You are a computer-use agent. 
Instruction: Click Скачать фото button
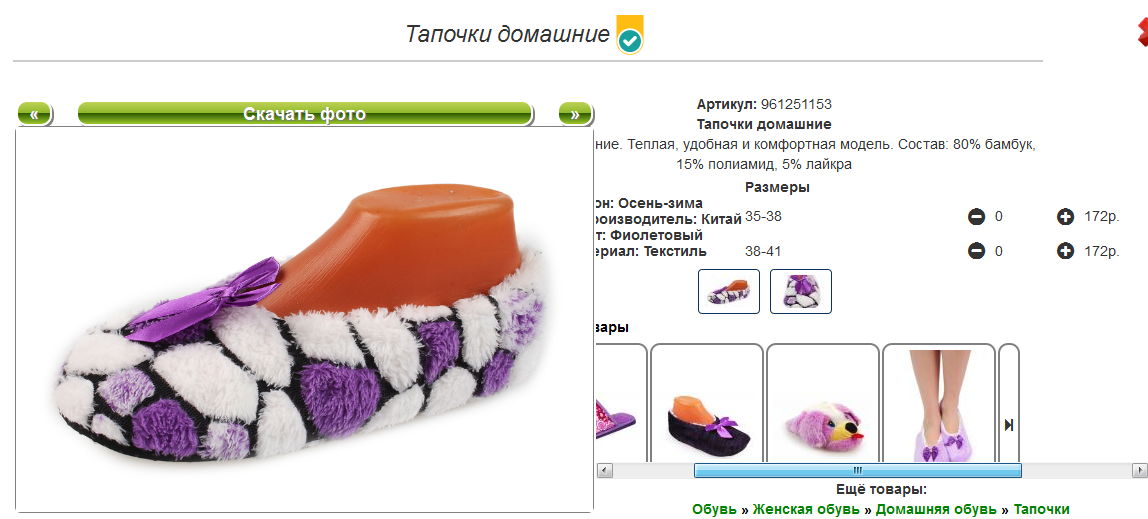[305, 113]
